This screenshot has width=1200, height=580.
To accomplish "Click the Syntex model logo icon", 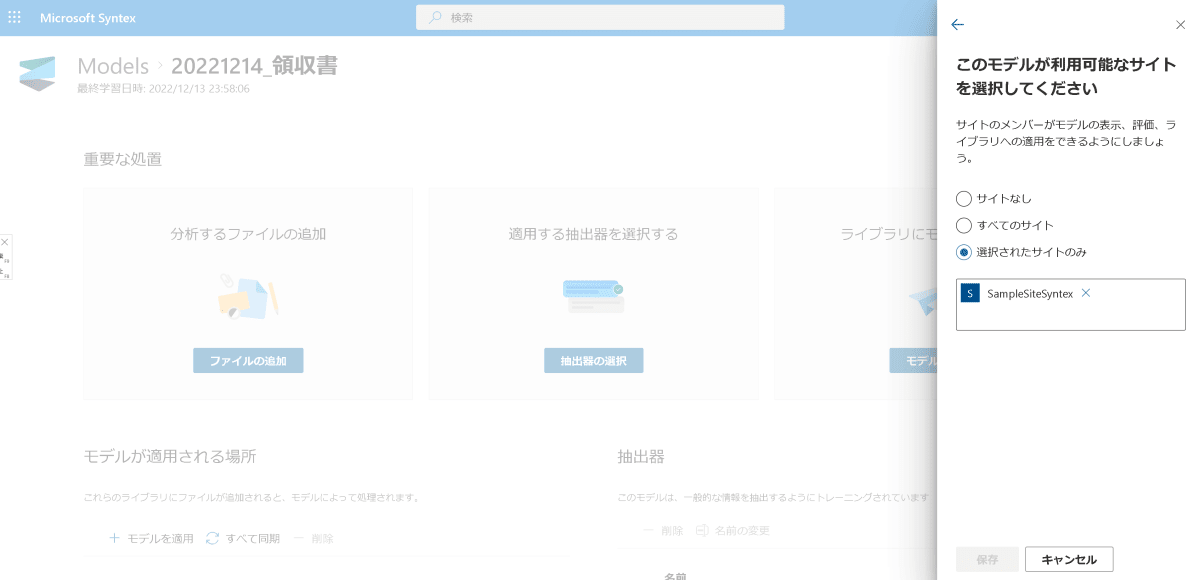I will (x=38, y=73).
